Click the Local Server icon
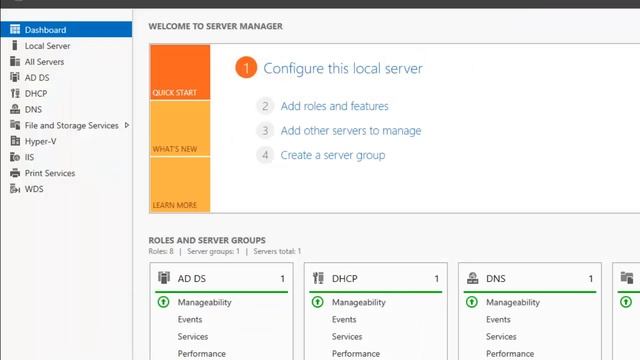640x360 pixels. [x=15, y=45]
